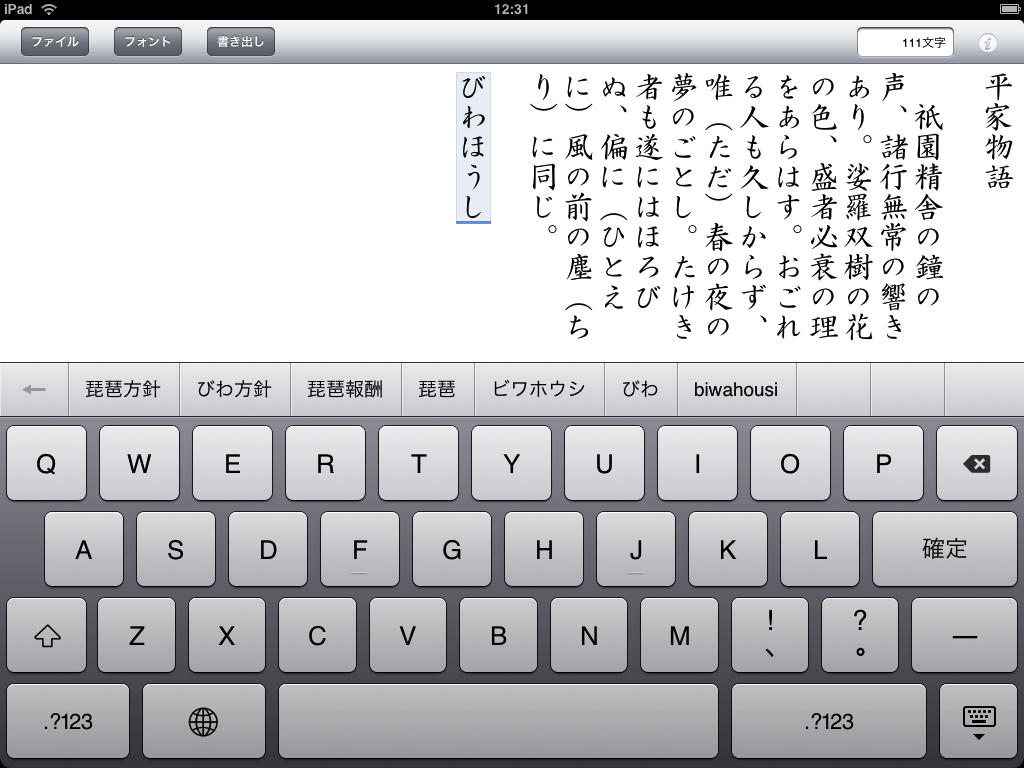Tap the info icon in the toolbar
Viewport: 1024px width, 768px height.
[987, 43]
